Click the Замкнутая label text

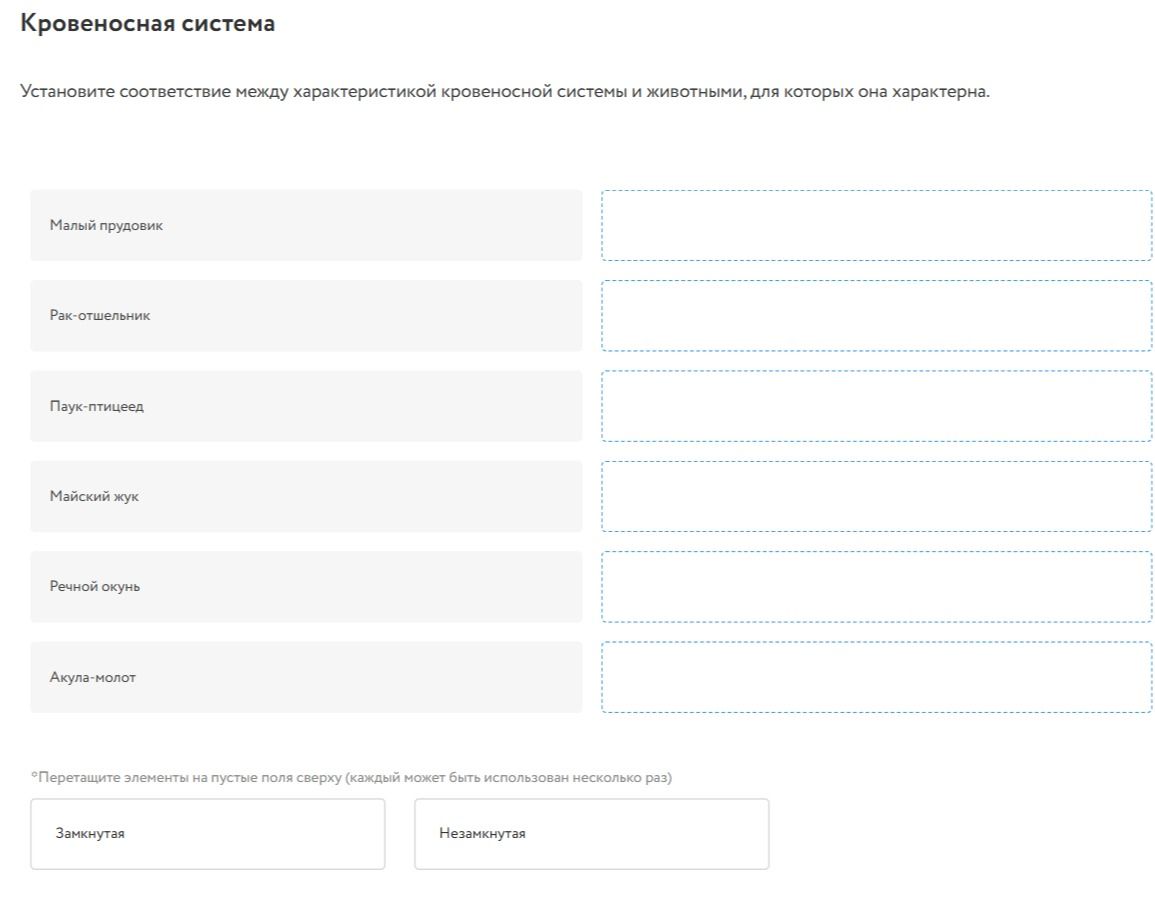90,834
